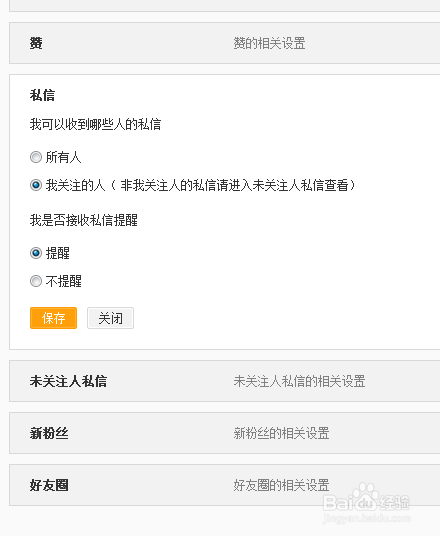Choose the 不提醒 radio button
Image resolution: width=440 pixels, height=536 pixels.
(x=36, y=281)
